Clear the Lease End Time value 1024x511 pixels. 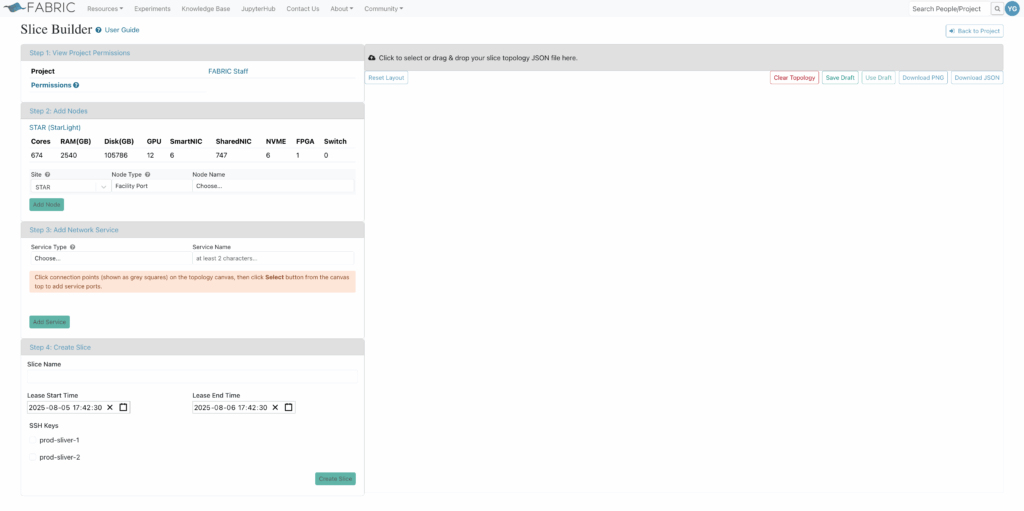(275, 407)
